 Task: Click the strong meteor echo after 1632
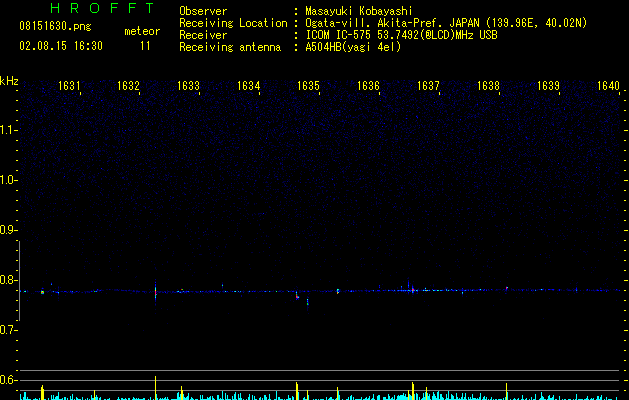(155, 292)
